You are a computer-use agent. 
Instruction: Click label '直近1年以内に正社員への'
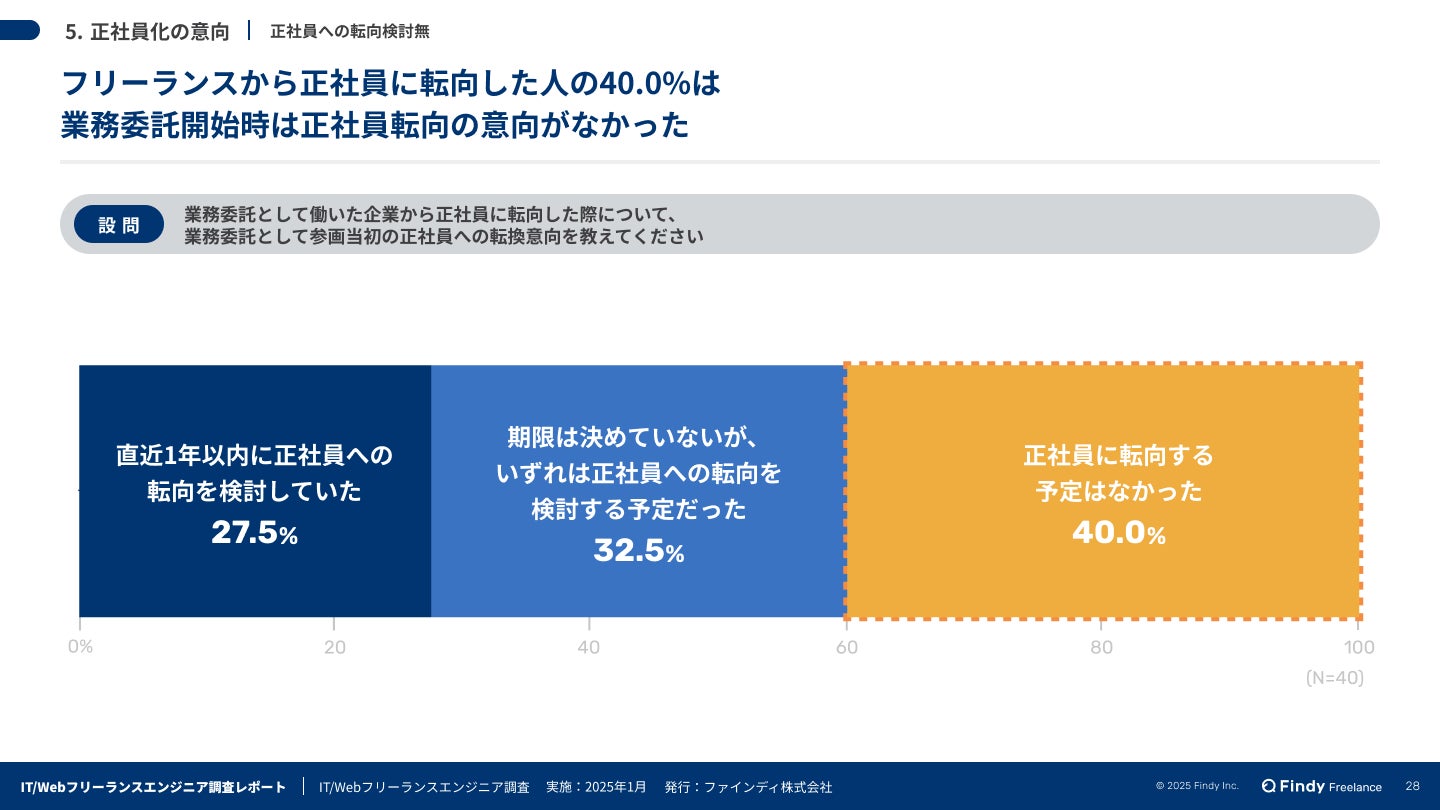point(255,455)
